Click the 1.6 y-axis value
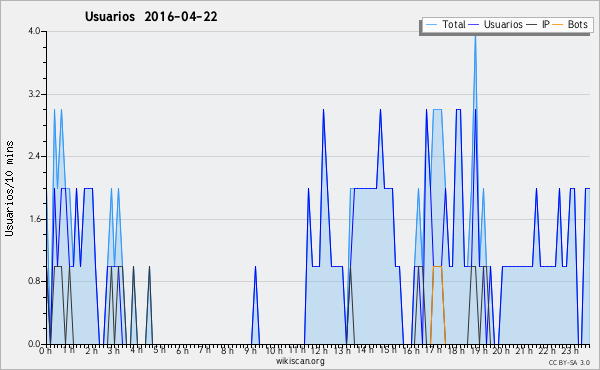The width and height of the screenshot is (600, 370). (x=34, y=219)
